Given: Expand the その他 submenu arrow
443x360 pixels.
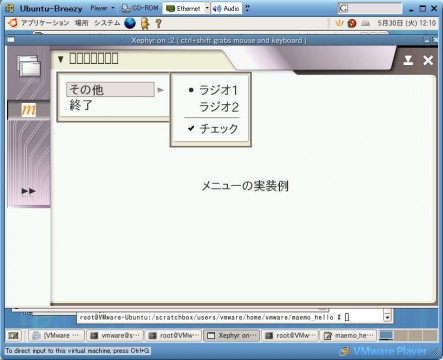Looking at the screenshot, I should coord(161,90).
